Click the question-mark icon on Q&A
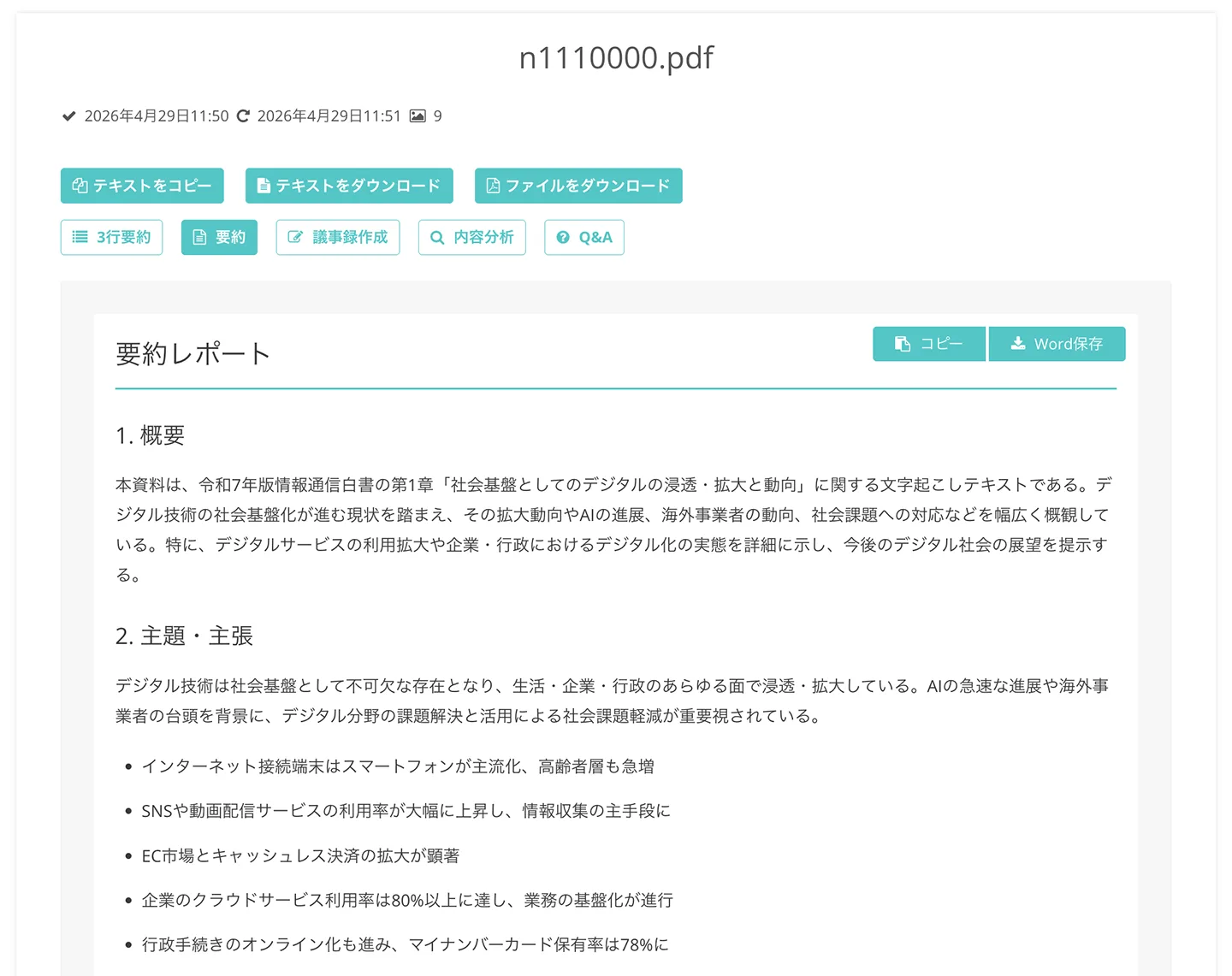 pos(563,237)
